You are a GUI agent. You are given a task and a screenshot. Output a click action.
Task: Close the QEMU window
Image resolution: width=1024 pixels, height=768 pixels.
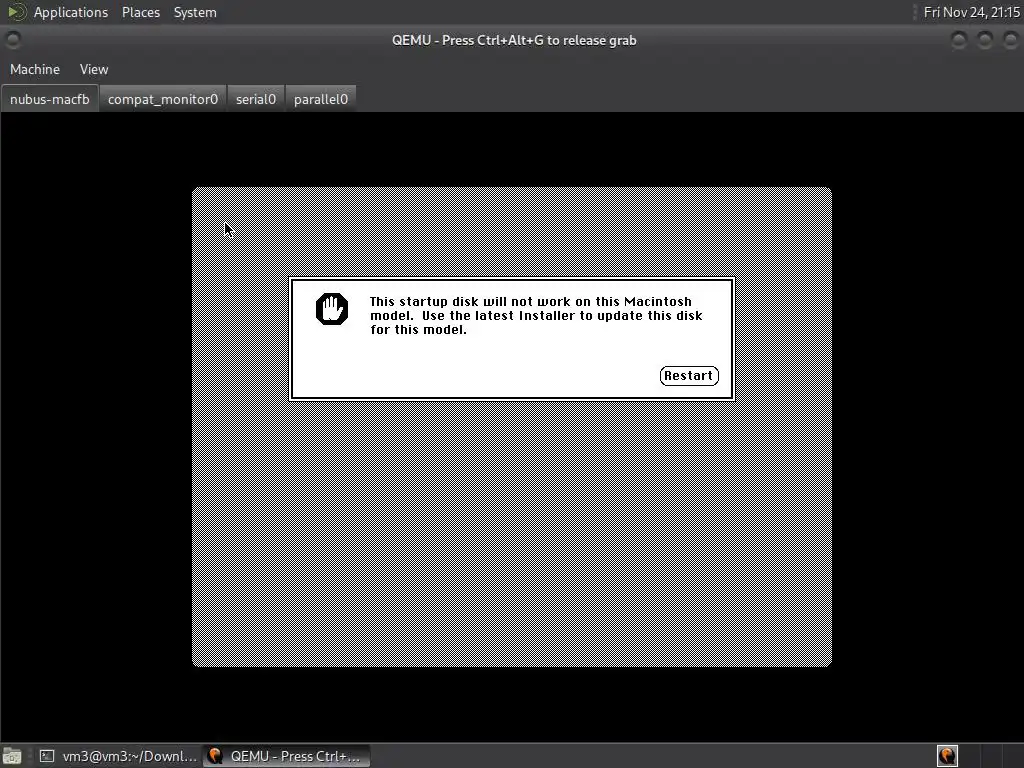(1010, 40)
